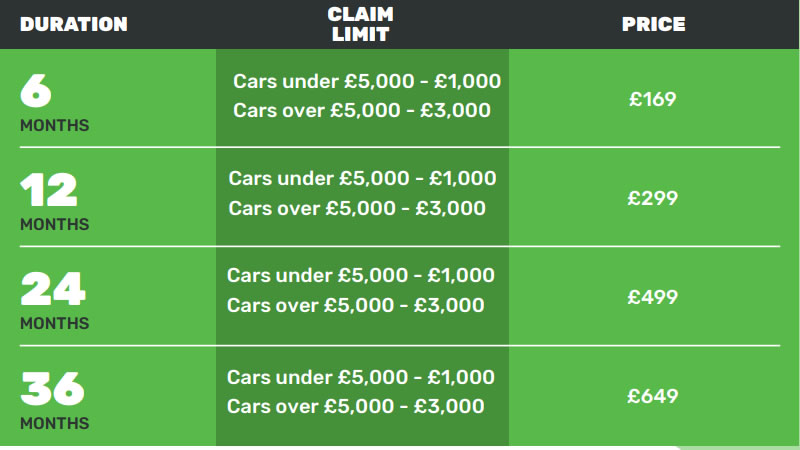The image size is (800, 450).
Task: Click the £299 price
Action: click(x=653, y=198)
